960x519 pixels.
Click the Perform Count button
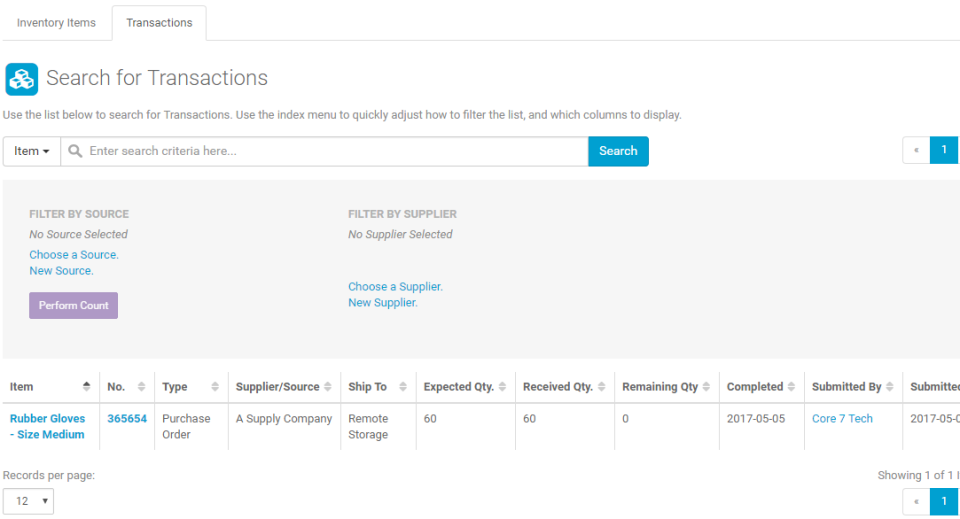point(73,305)
